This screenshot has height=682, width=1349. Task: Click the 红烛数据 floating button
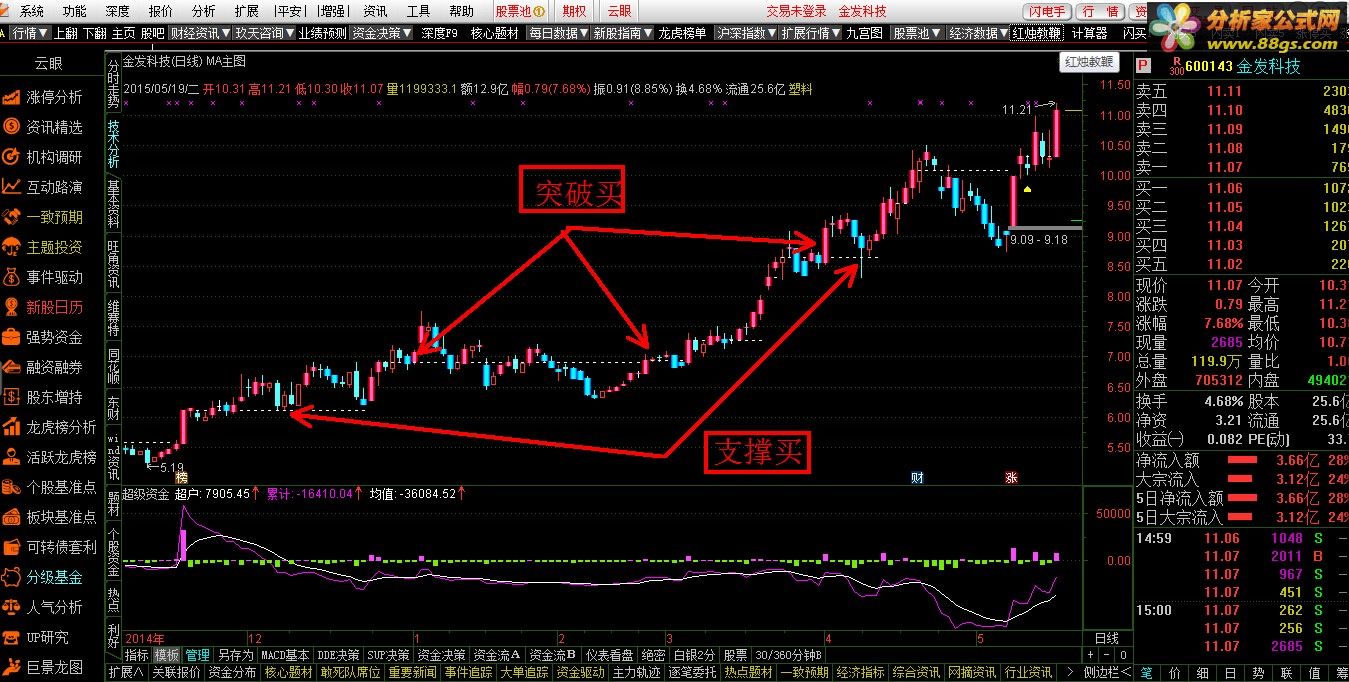(x=1088, y=61)
